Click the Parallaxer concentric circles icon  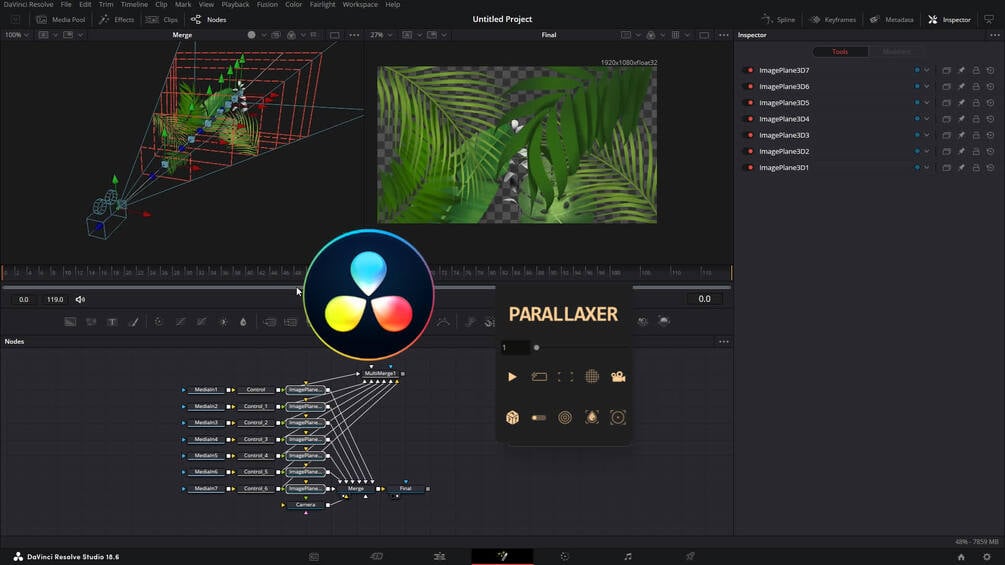pyautogui.click(x=565, y=418)
